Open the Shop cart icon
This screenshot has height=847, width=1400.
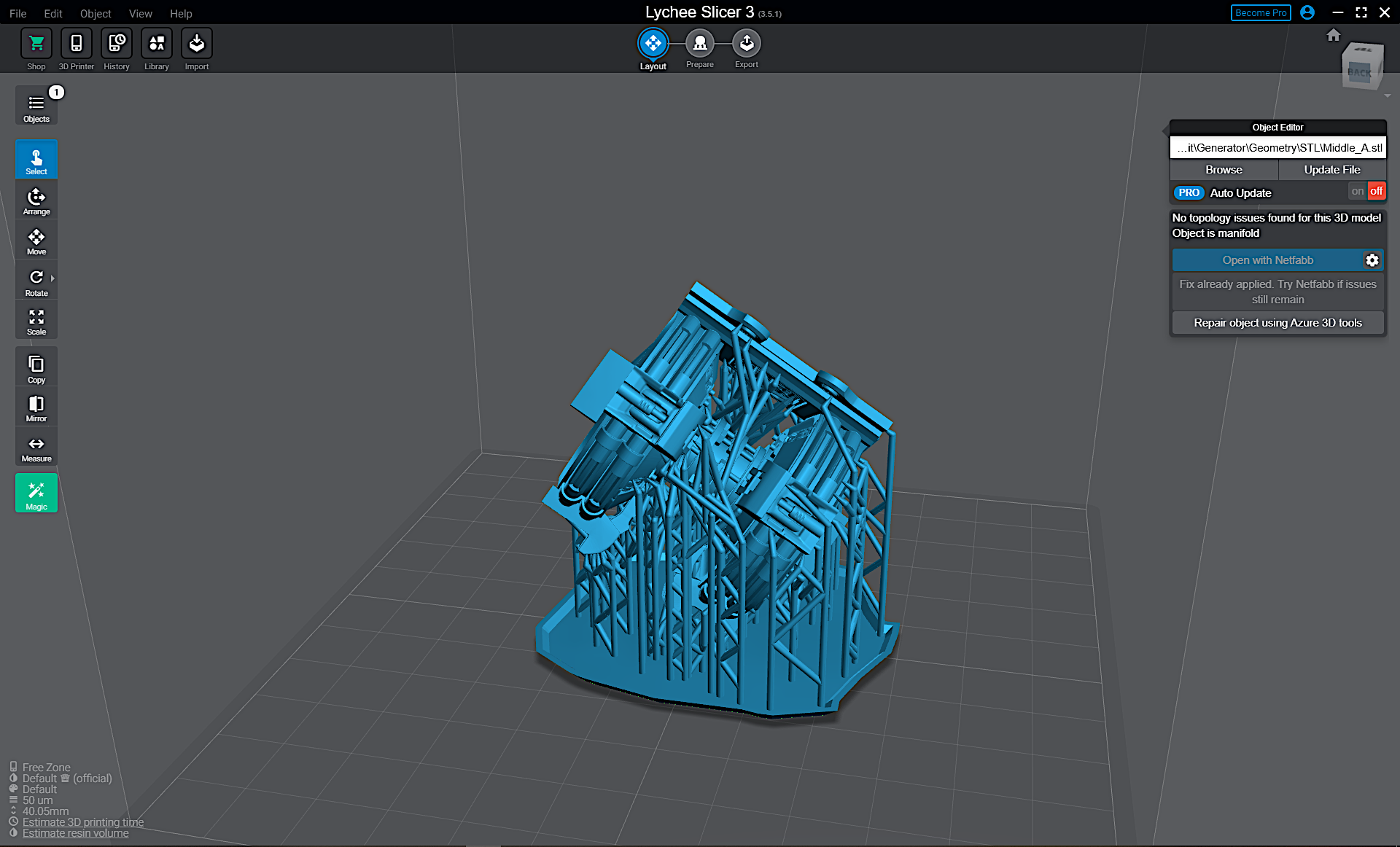(x=36, y=44)
